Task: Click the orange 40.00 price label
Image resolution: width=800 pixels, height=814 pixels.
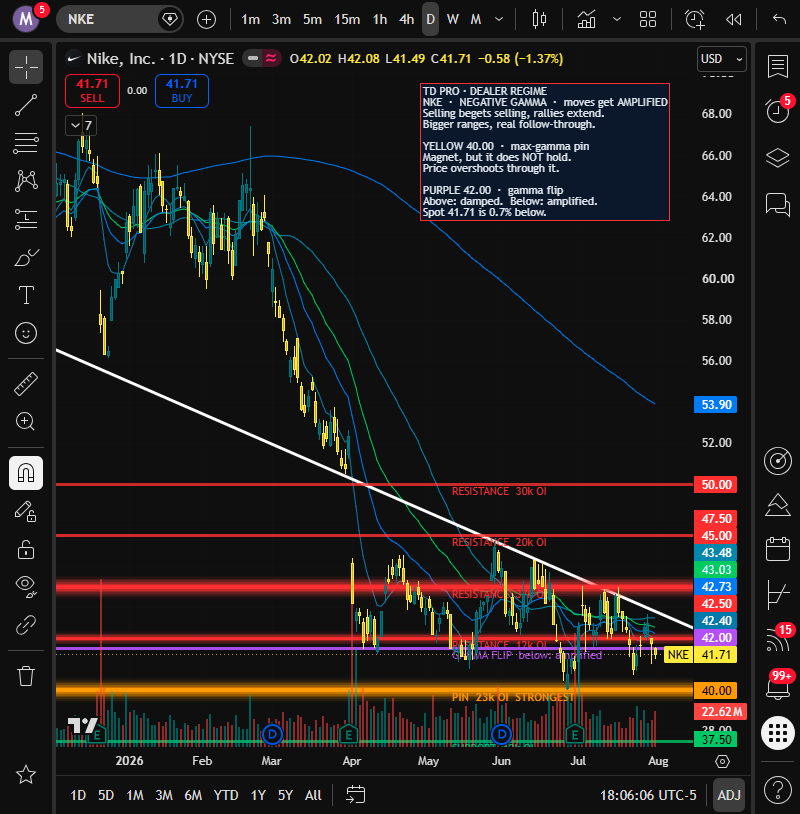Action: [x=715, y=690]
